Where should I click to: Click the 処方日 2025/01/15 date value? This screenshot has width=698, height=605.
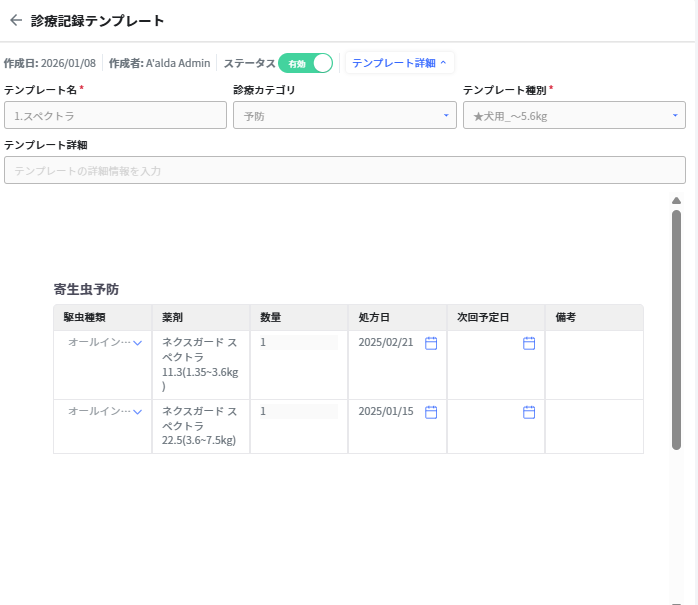(386, 411)
